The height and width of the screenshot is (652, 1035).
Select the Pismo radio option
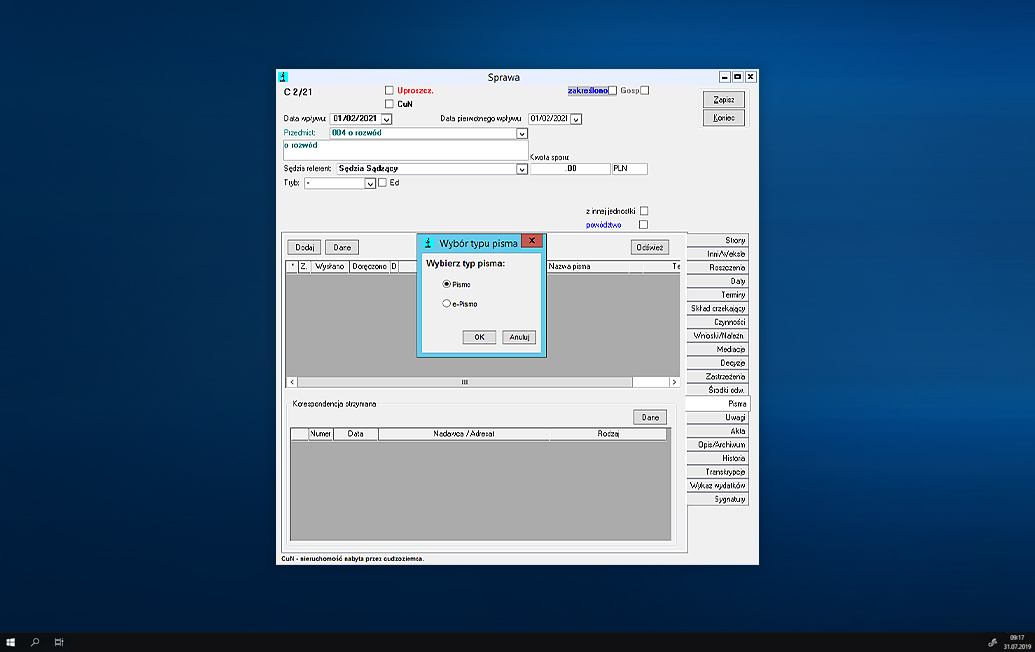coord(446,284)
